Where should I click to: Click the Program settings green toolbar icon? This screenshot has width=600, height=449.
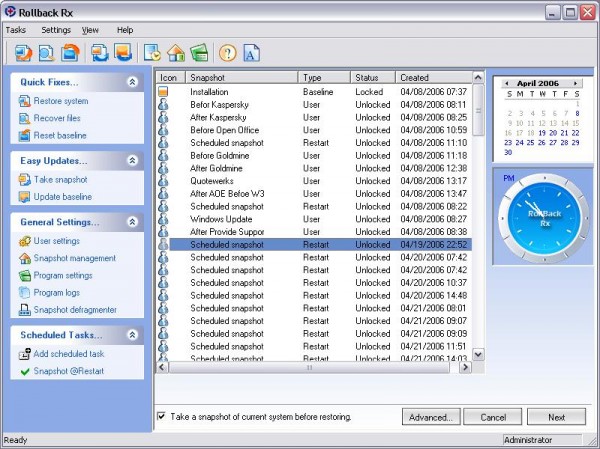(x=199, y=53)
